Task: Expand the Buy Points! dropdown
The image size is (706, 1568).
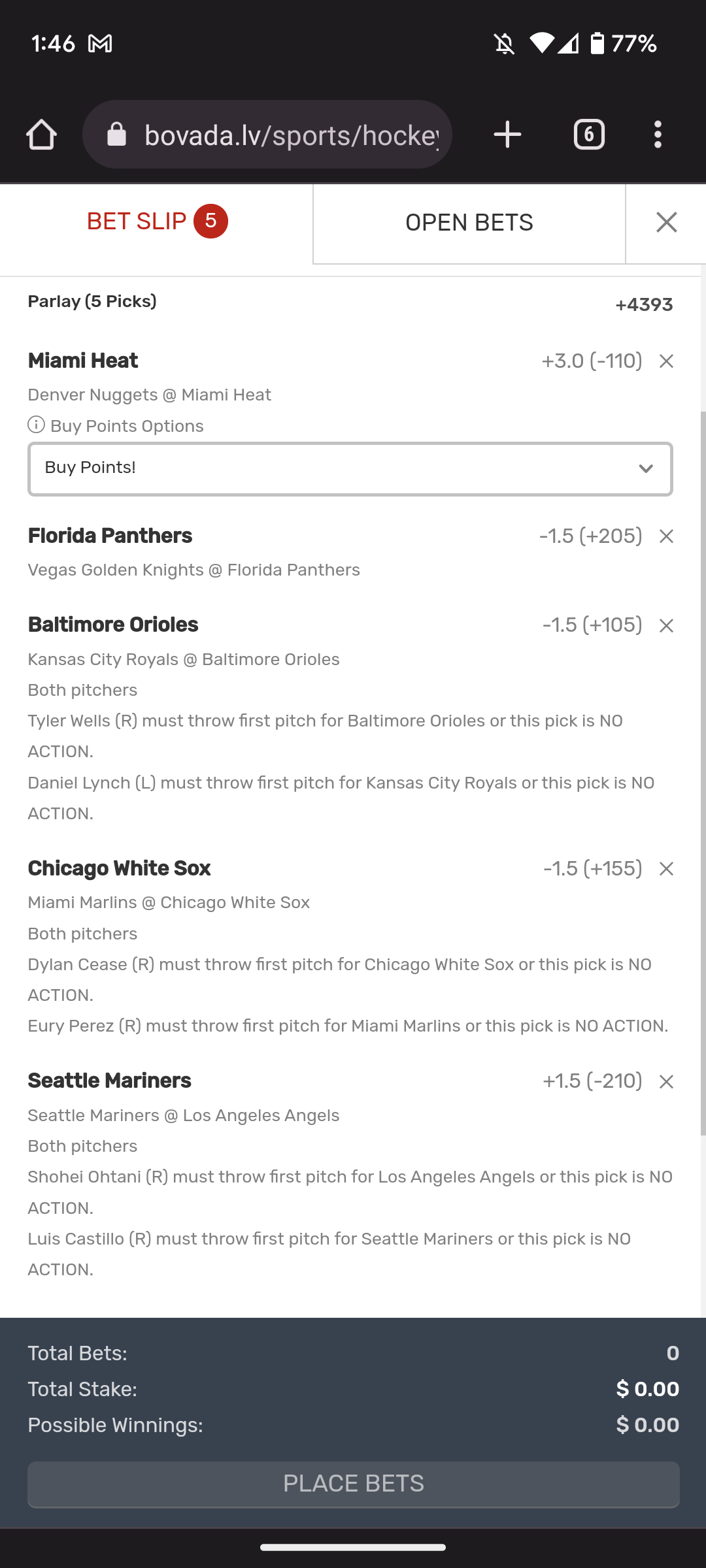Action: 350,469
